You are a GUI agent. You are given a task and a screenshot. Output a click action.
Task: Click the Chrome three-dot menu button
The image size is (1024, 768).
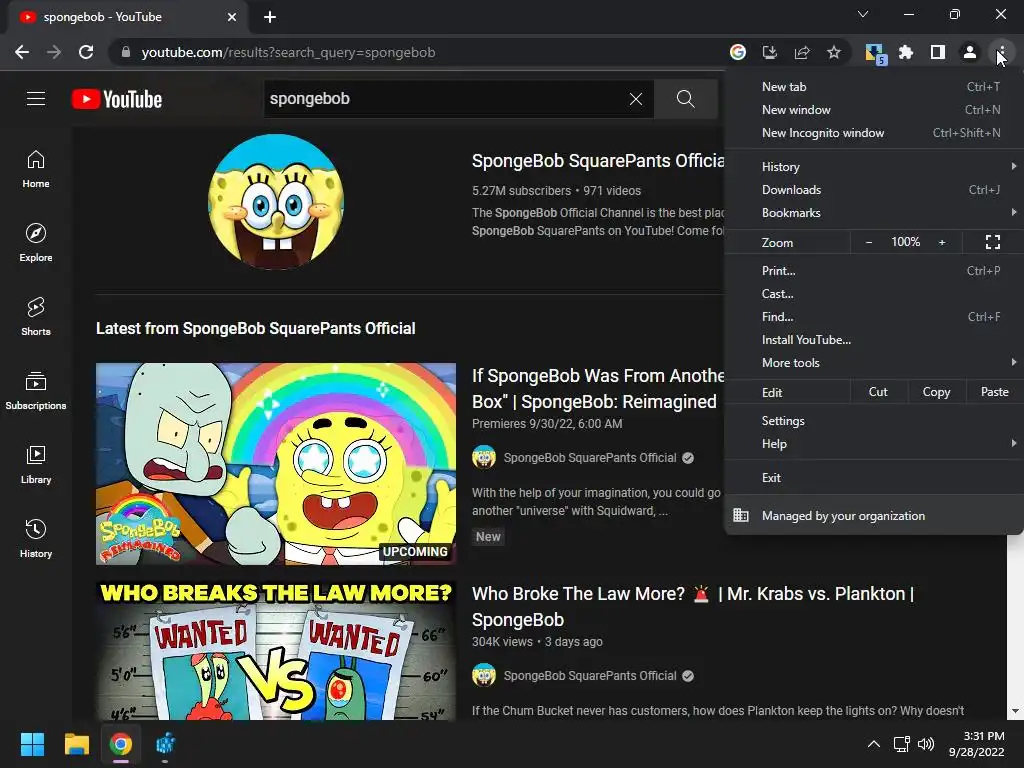coord(1001,52)
